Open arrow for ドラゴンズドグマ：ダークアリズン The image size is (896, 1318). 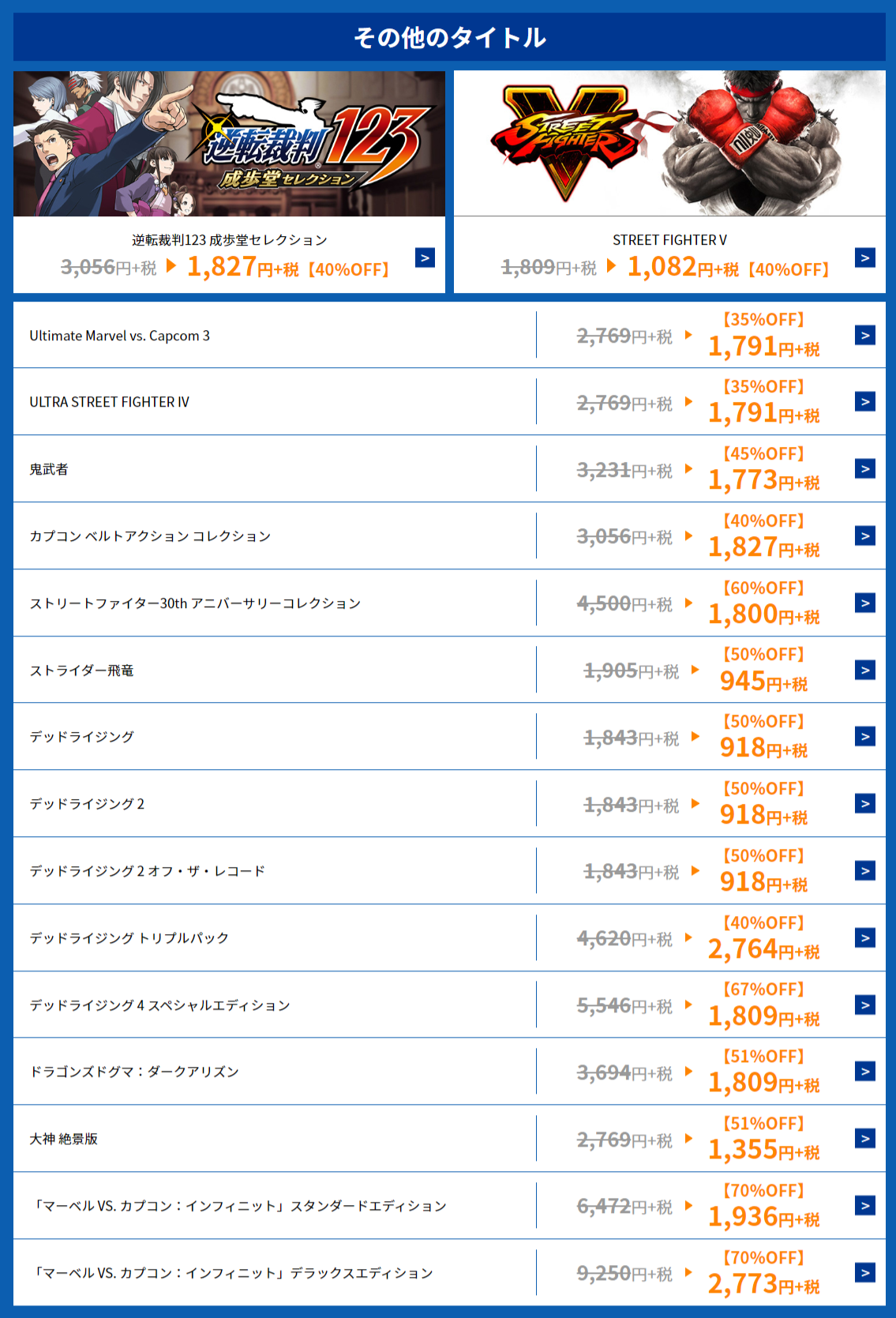pos(864,1072)
